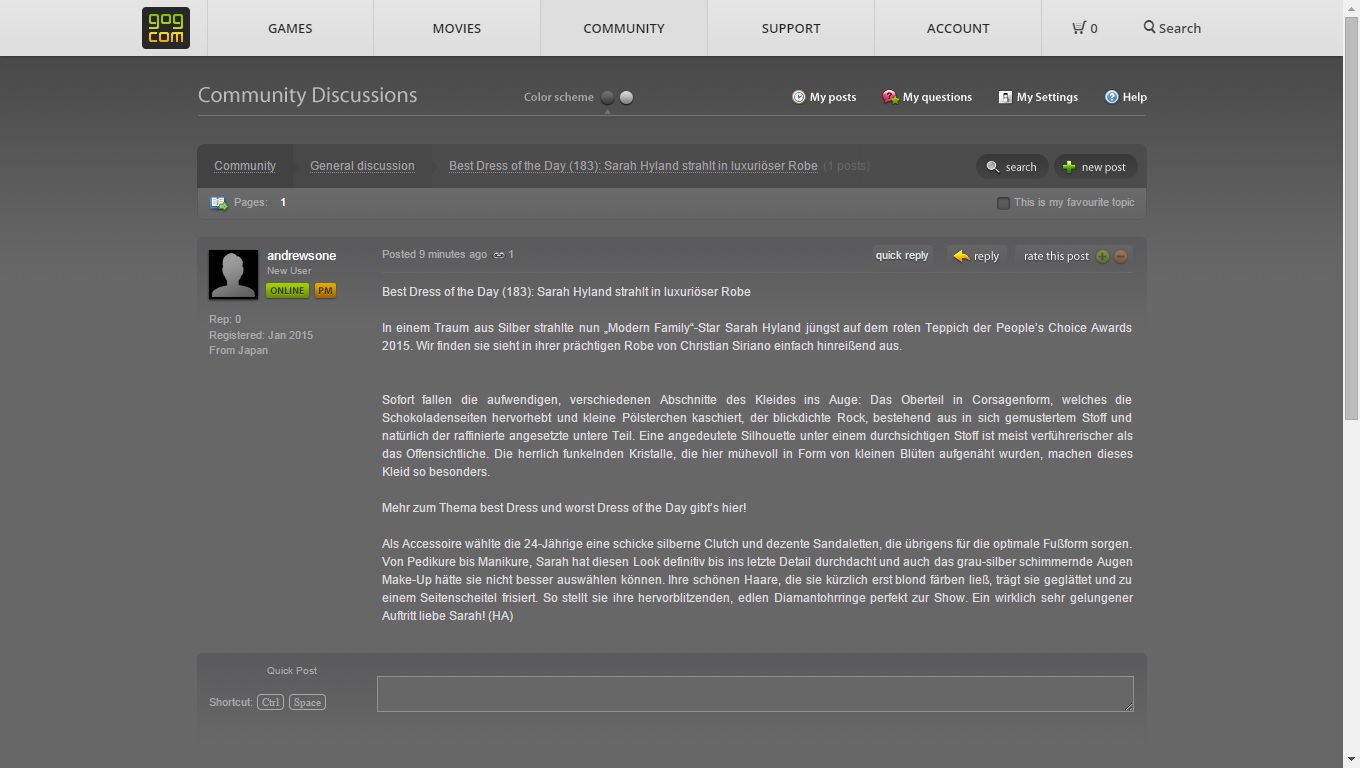Click quick reply button
This screenshot has height=768, width=1360.
coord(902,256)
